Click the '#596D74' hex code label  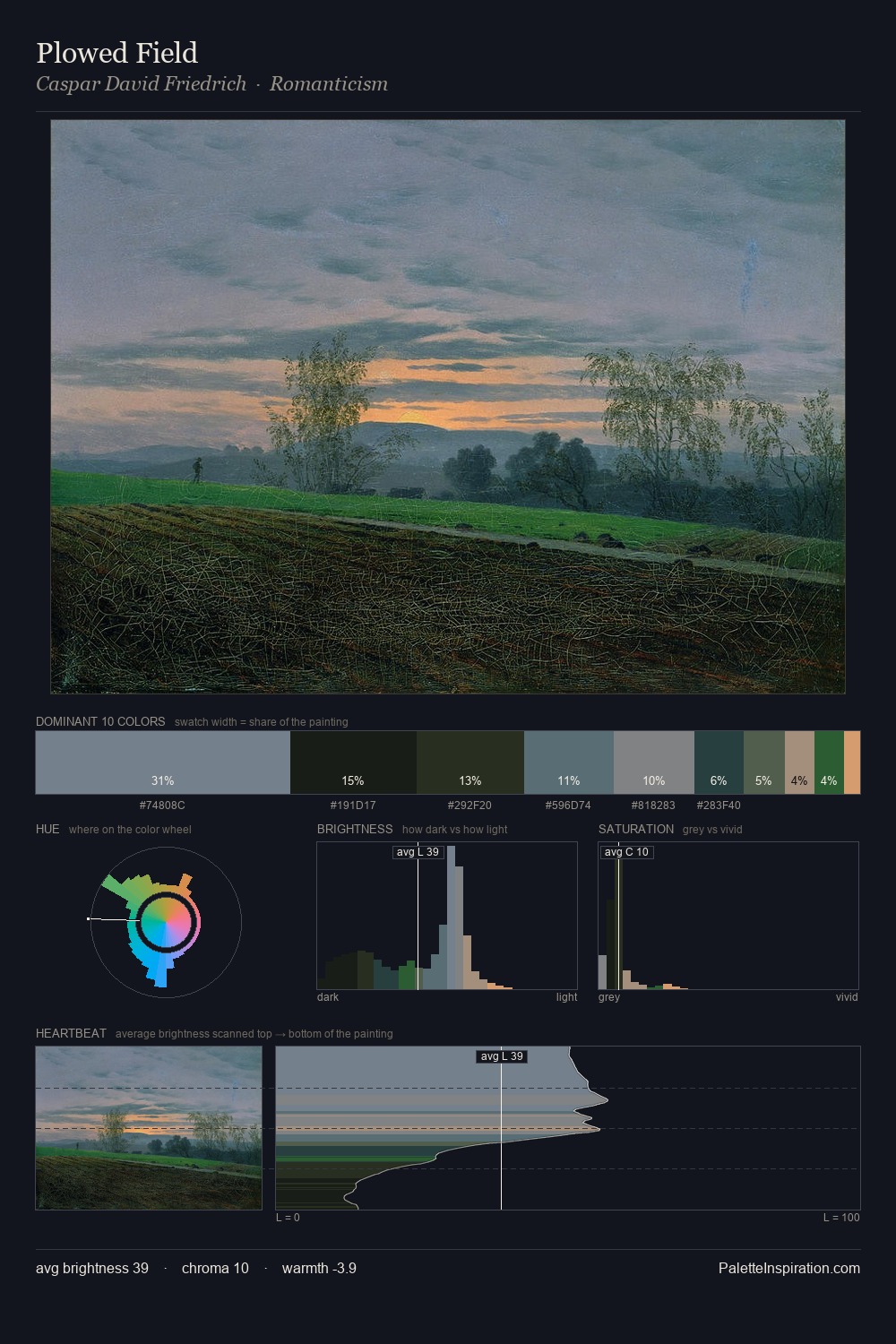[568, 806]
